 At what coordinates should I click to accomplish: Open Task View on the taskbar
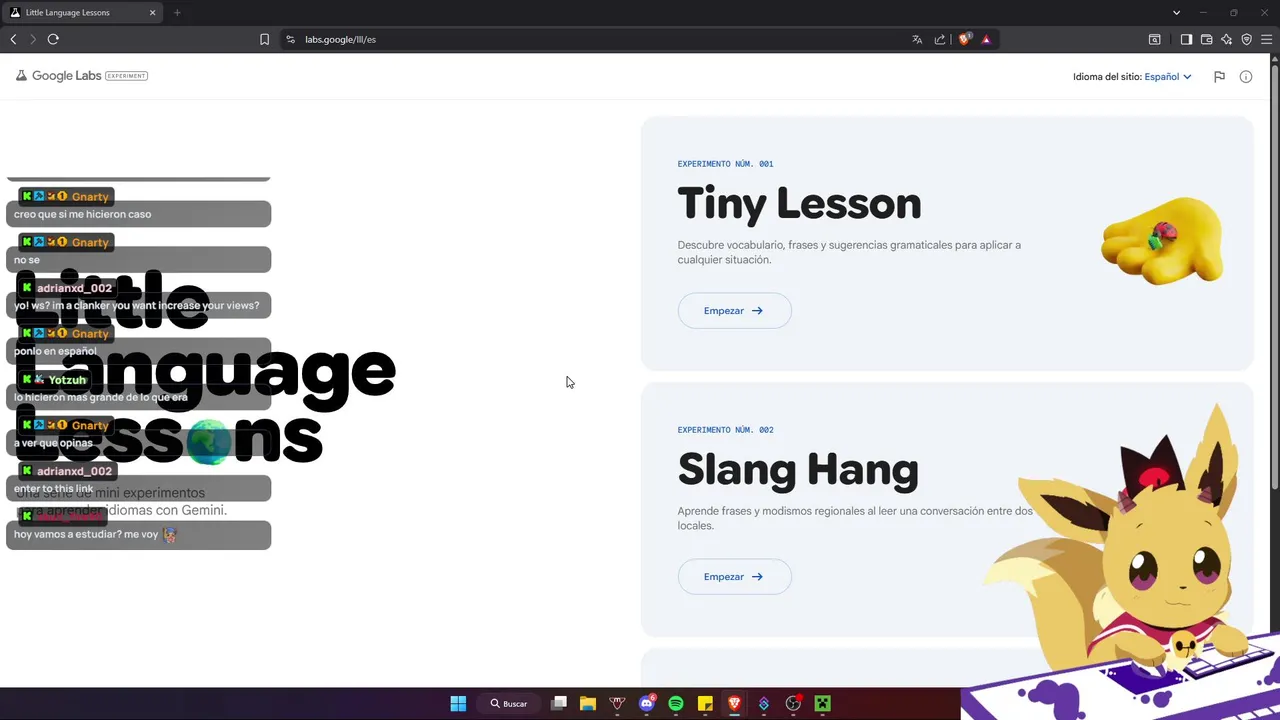click(x=559, y=704)
